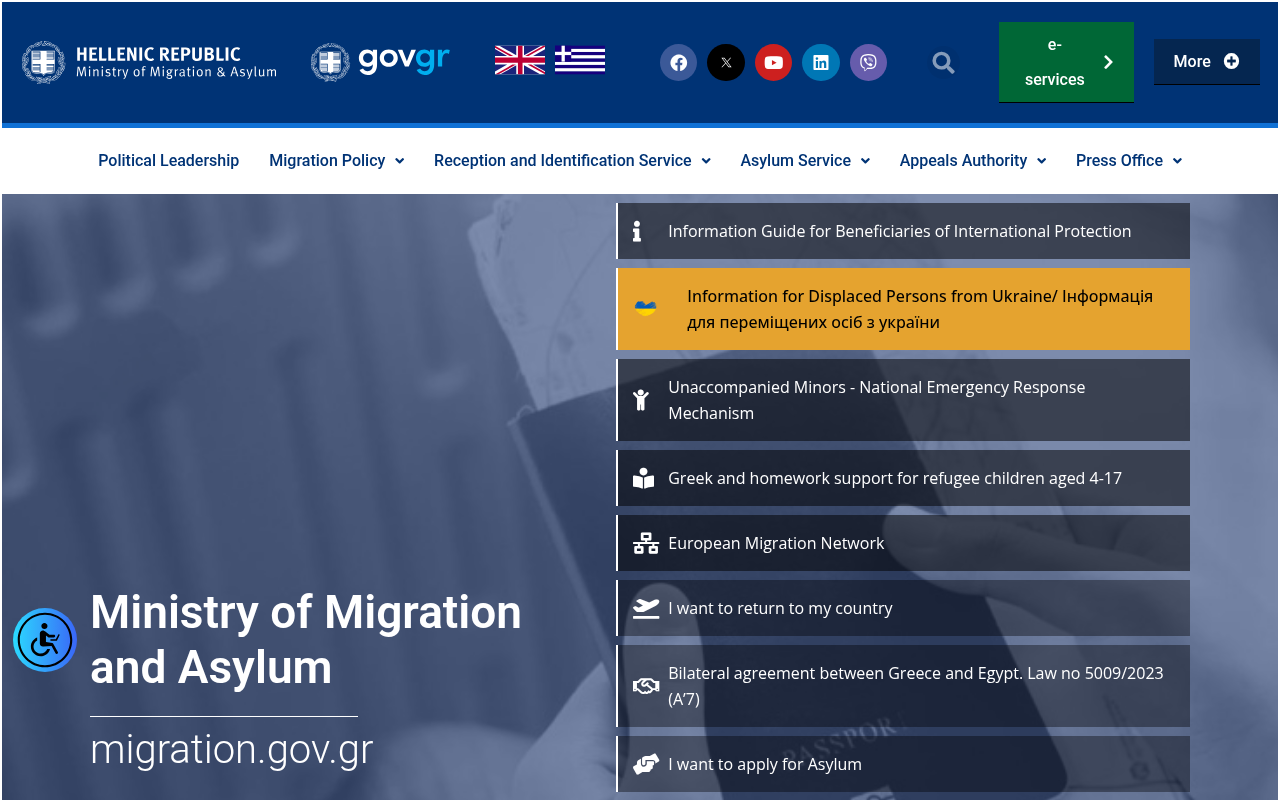Open the Political Leadership menu item
This screenshot has width=1280, height=800.
tap(168, 160)
